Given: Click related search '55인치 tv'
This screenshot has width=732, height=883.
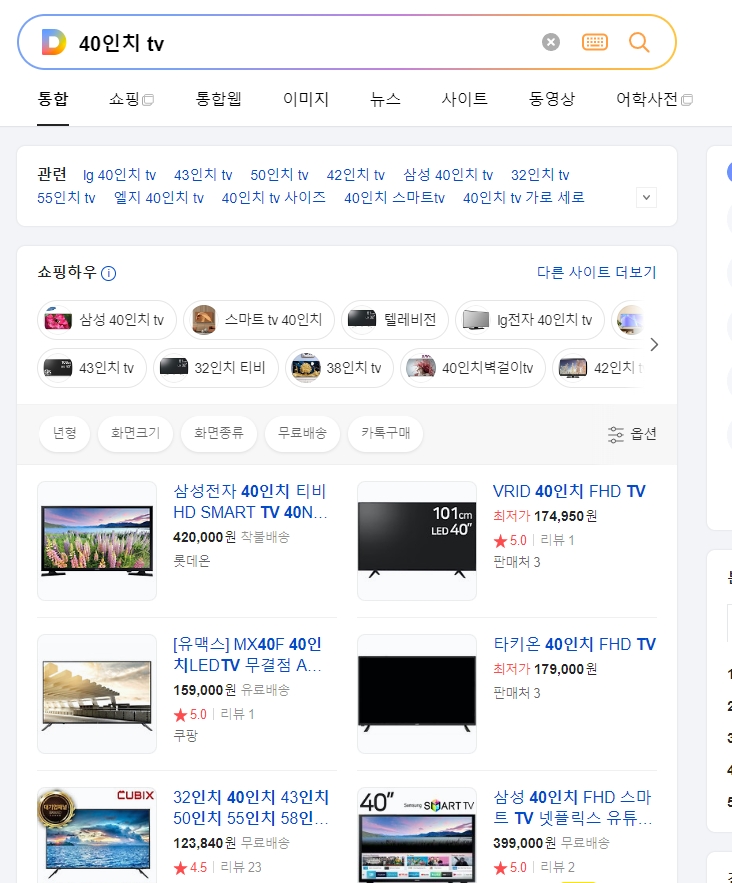Looking at the screenshot, I should pyautogui.click(x=66, y=198).
